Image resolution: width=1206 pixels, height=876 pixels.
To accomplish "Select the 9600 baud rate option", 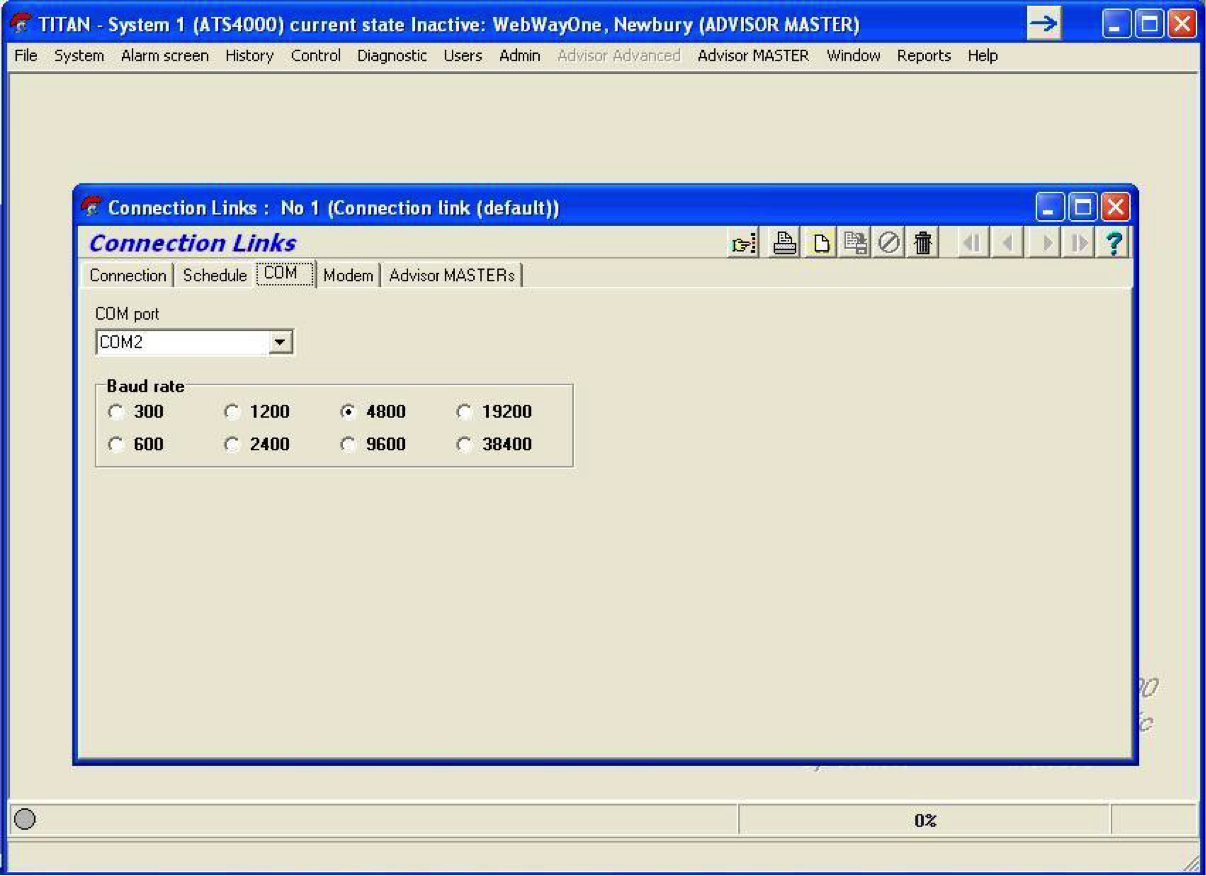I will tap(349, 445).
